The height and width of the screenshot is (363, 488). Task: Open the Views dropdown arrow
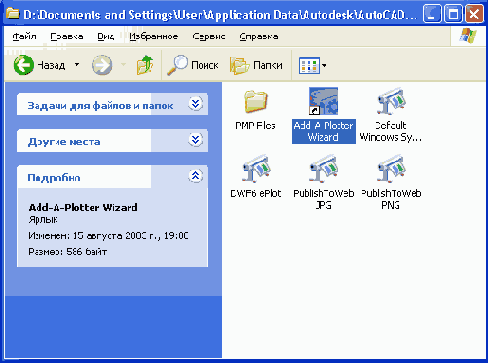click(x=324, y=66)
